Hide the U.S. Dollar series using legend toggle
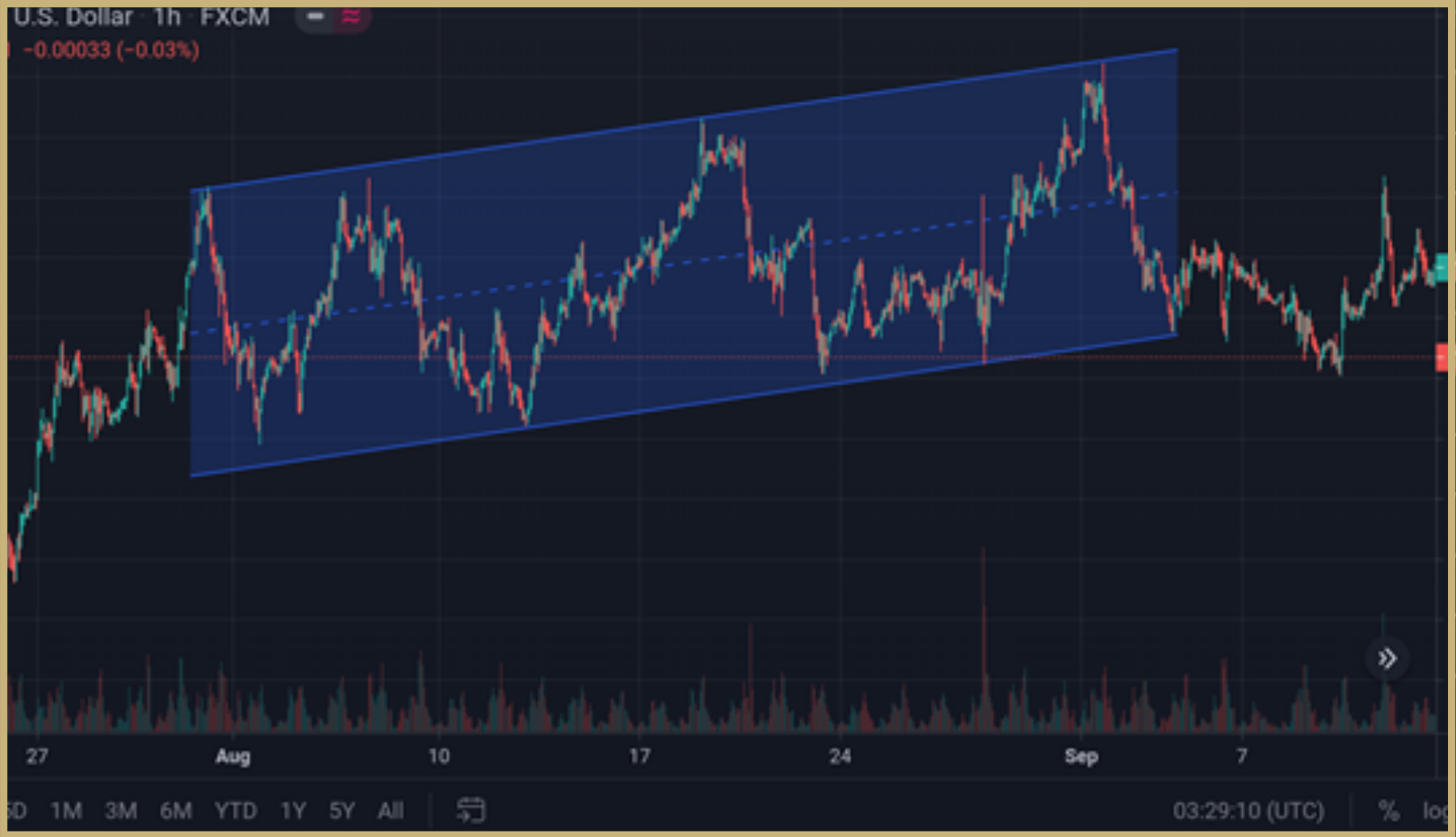 [315, 16]
